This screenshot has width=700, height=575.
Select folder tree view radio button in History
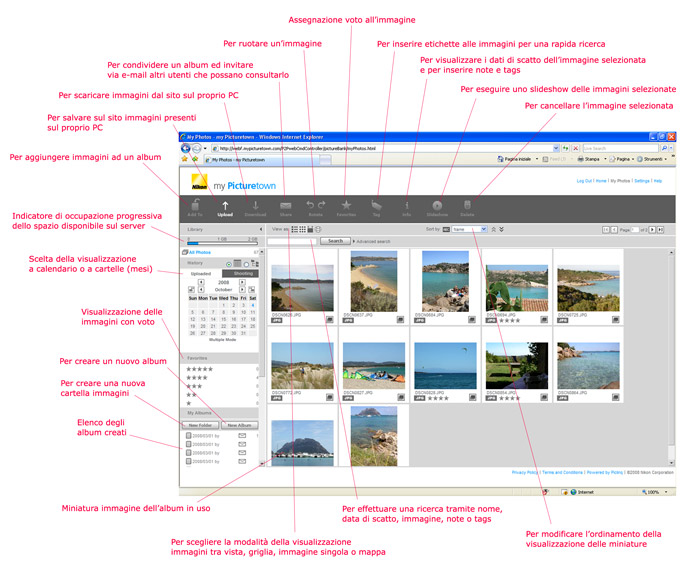coord(246,264)
